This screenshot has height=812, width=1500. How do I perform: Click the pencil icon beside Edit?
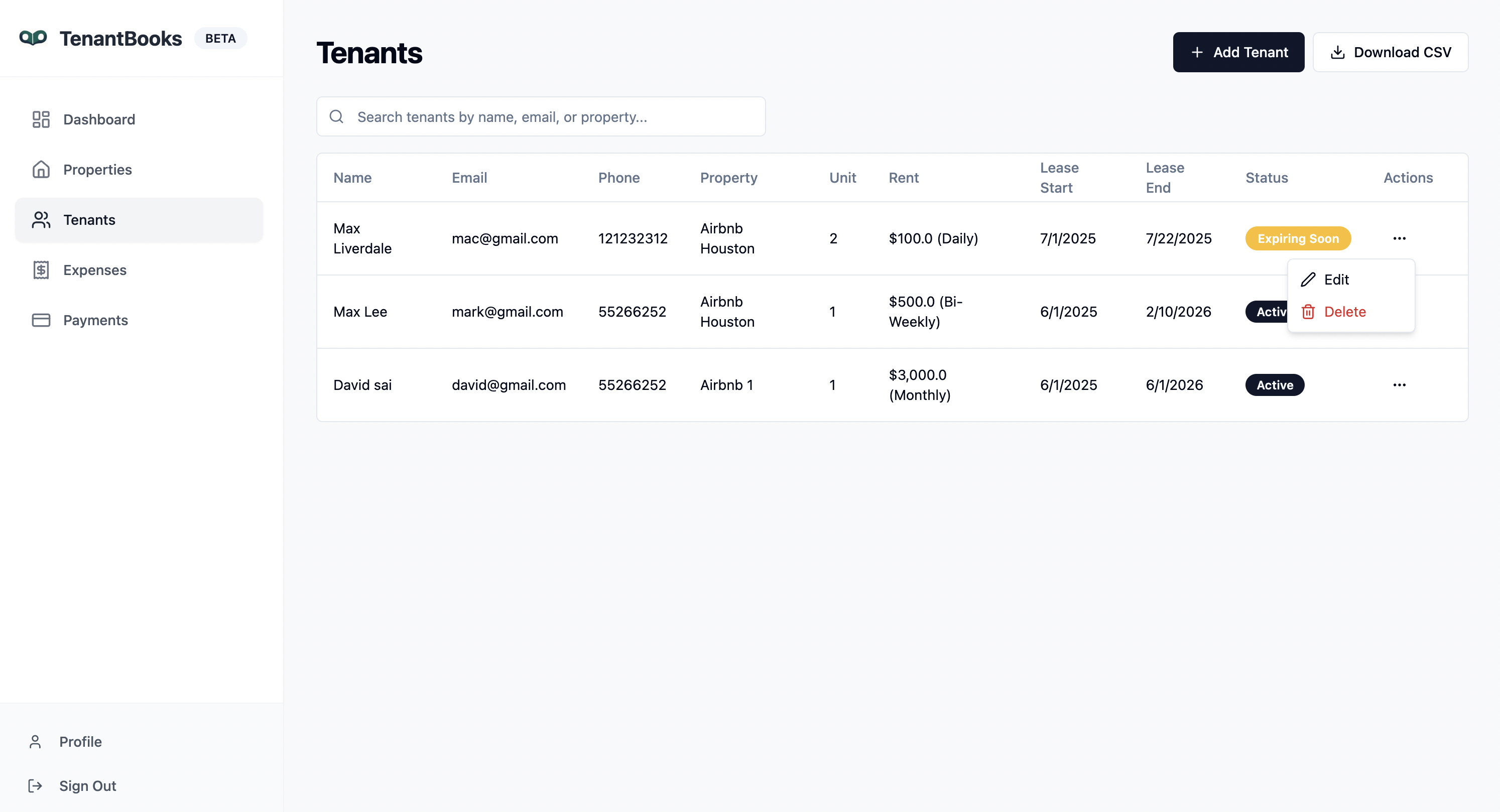(x=1308, y=280)
